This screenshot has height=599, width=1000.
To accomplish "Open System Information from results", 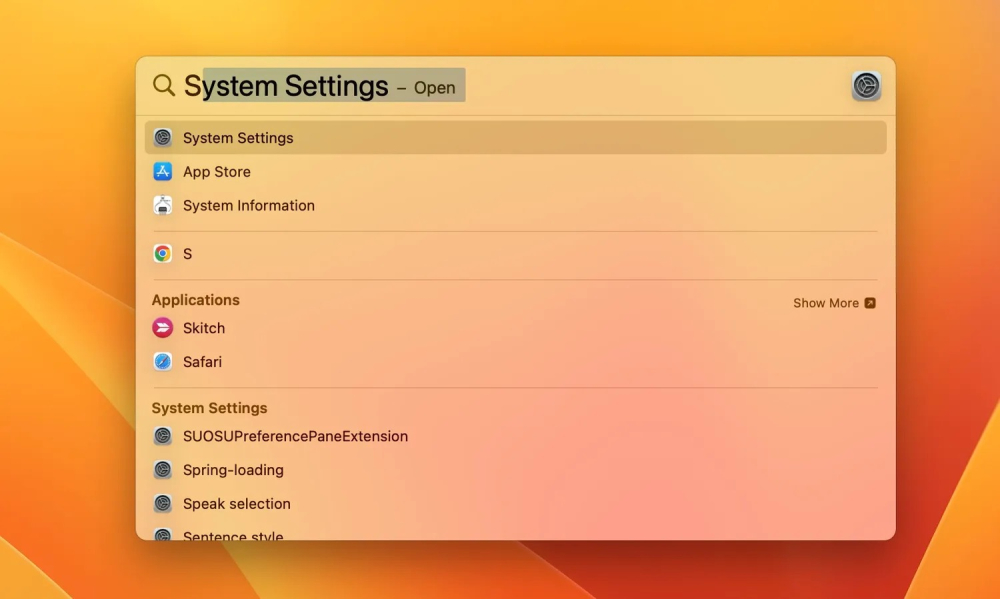I will pyautogui.click(x=248, y=206).
